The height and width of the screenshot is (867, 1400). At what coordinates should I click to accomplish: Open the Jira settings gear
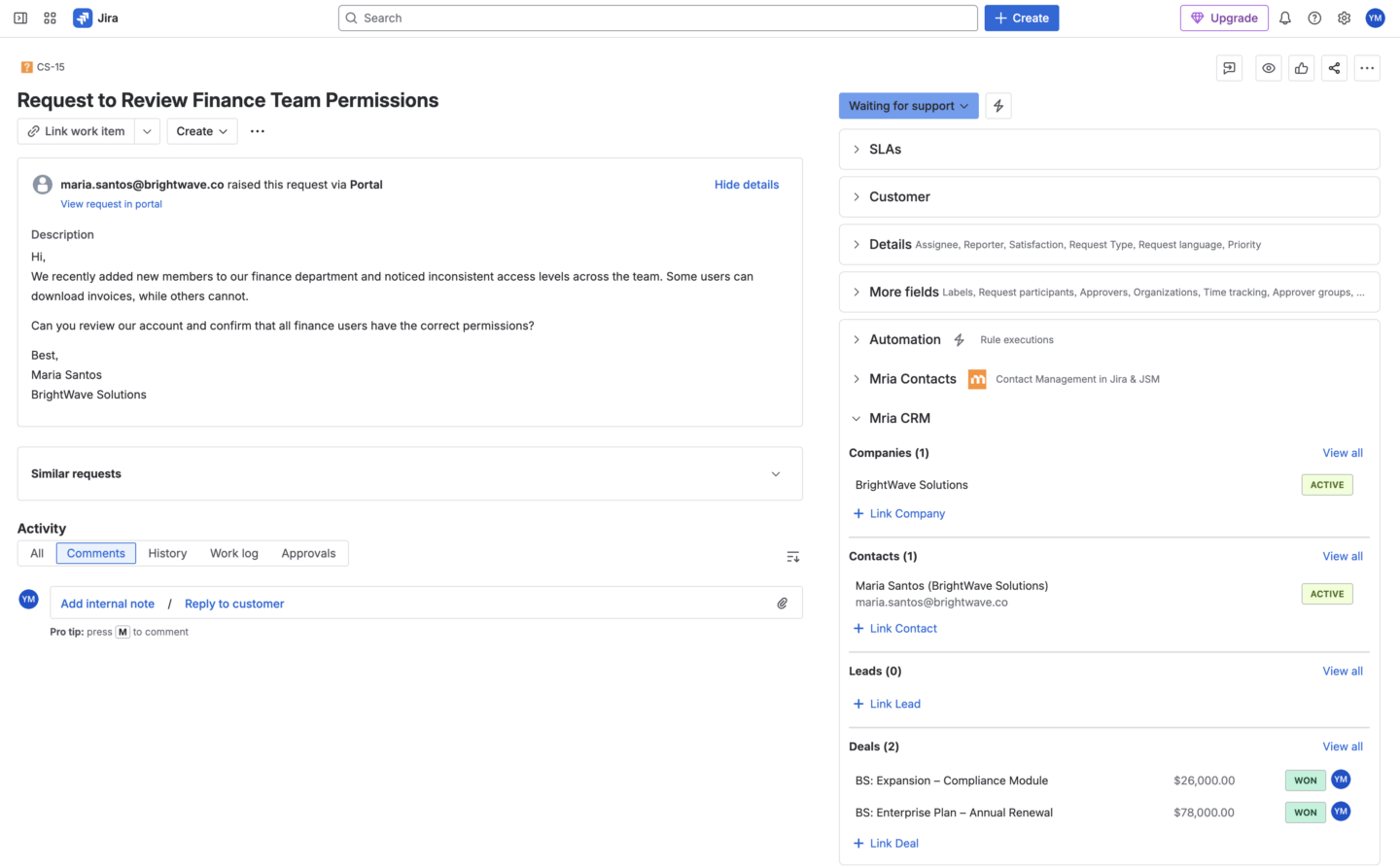1344,17
